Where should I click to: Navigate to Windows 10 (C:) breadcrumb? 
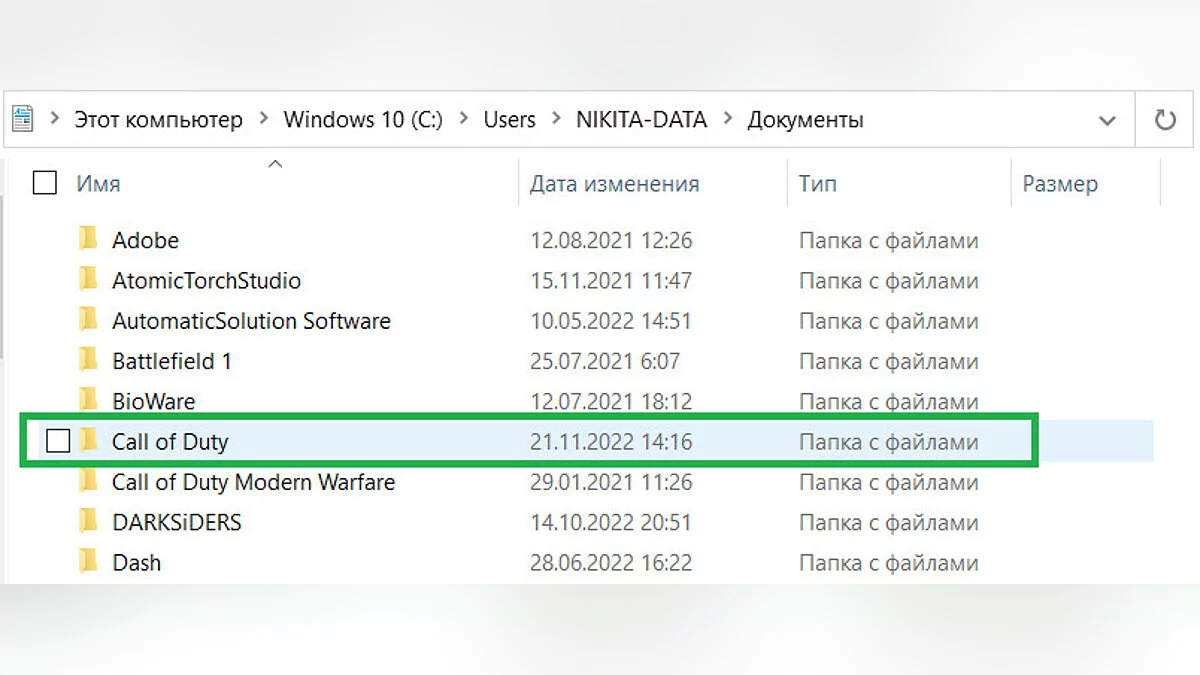pyautogui.click(x=362, y=120)
